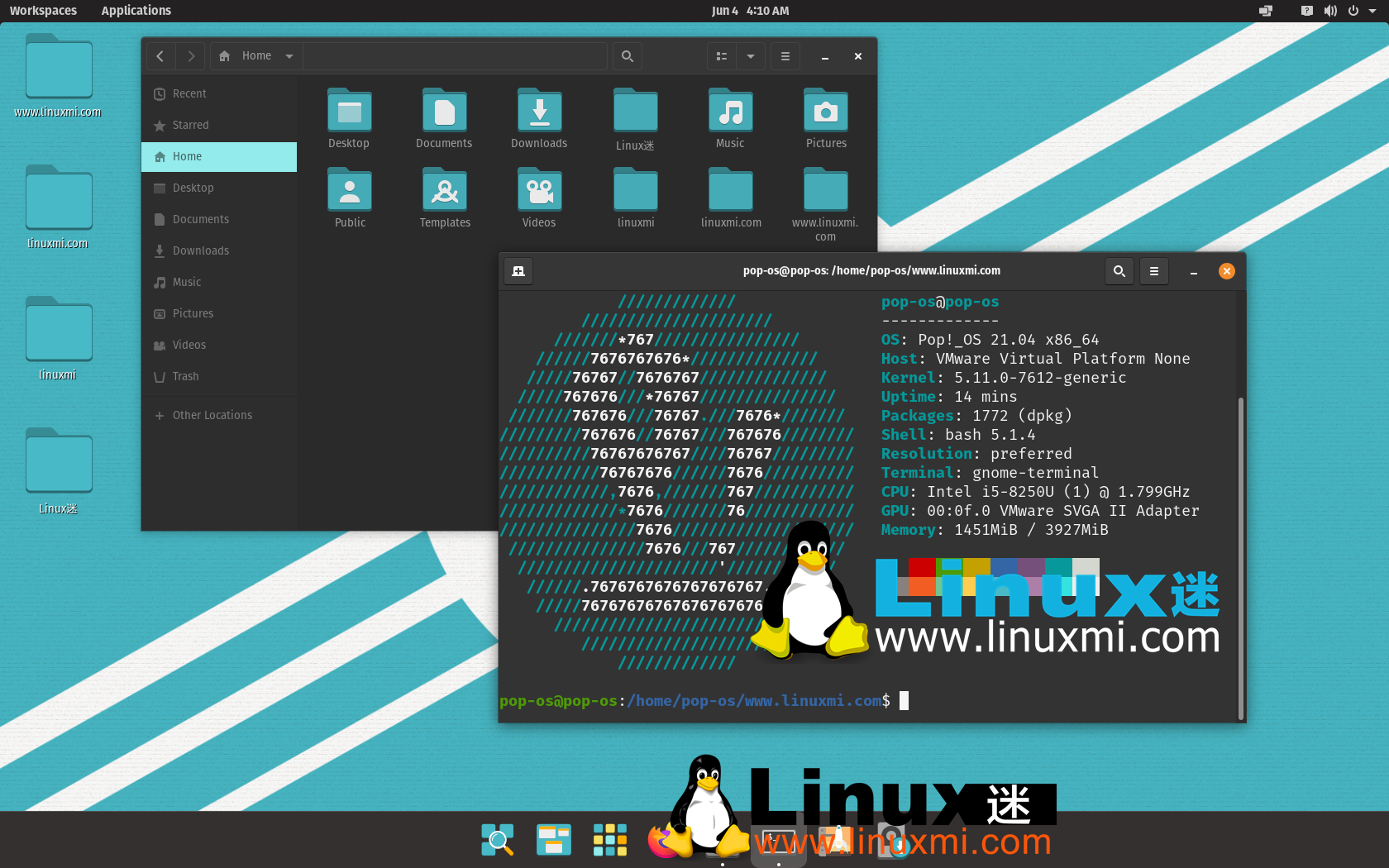Minimize the terminal window
Screen dimensions: 1389x868
pyautogui.click(x=1194, y=271)
